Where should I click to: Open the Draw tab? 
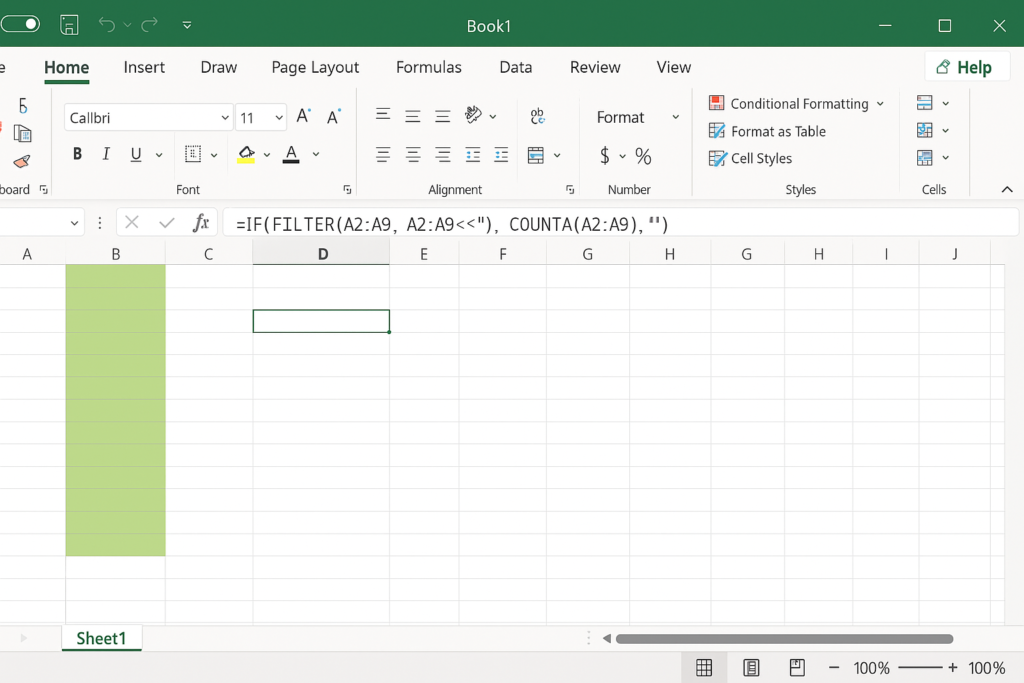(x=218, y=67)
